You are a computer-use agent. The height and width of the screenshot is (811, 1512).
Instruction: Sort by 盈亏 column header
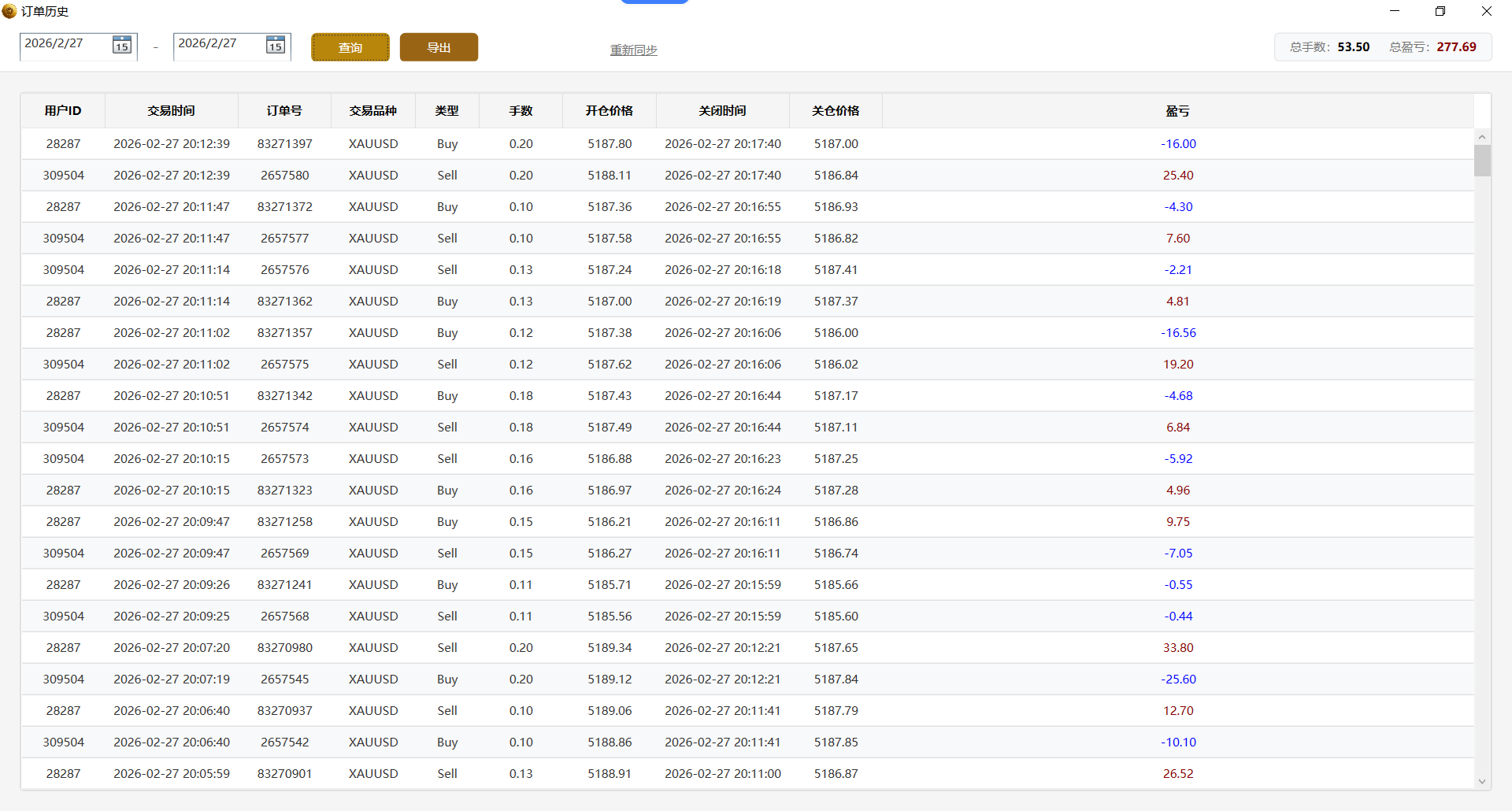1177,111
